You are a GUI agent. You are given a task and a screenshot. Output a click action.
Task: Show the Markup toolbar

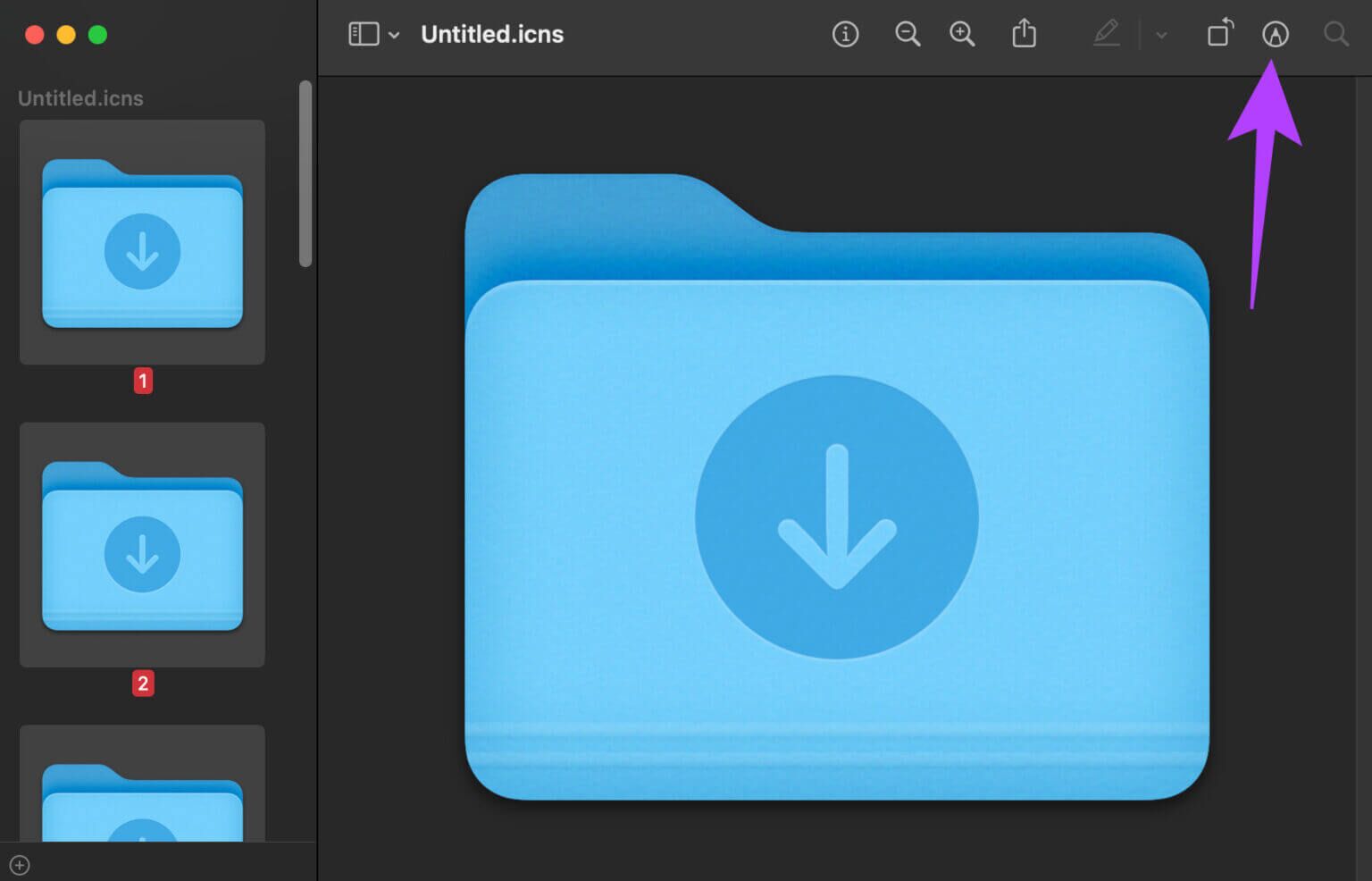click(1276, 35)
